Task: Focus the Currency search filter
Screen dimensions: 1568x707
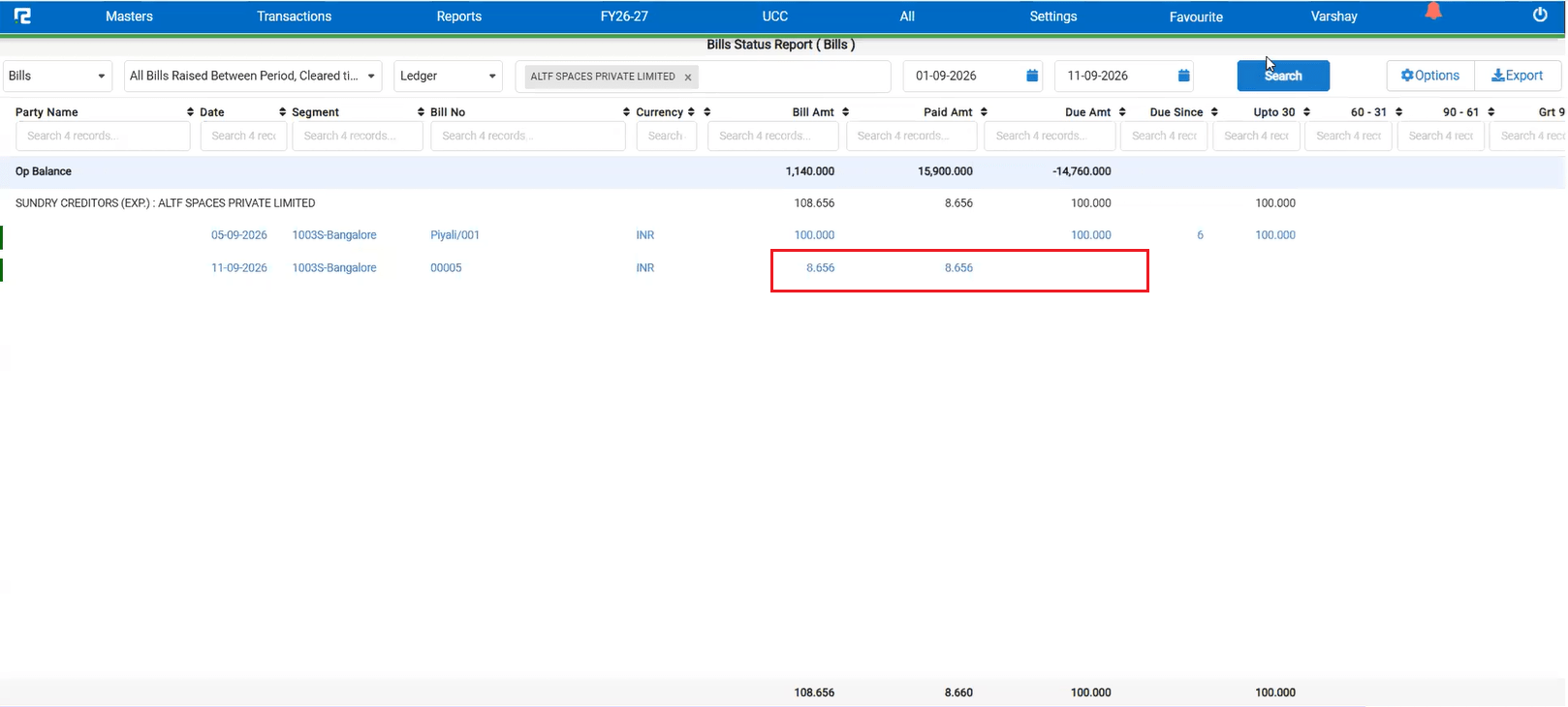Action: click(x=666, y=137)
